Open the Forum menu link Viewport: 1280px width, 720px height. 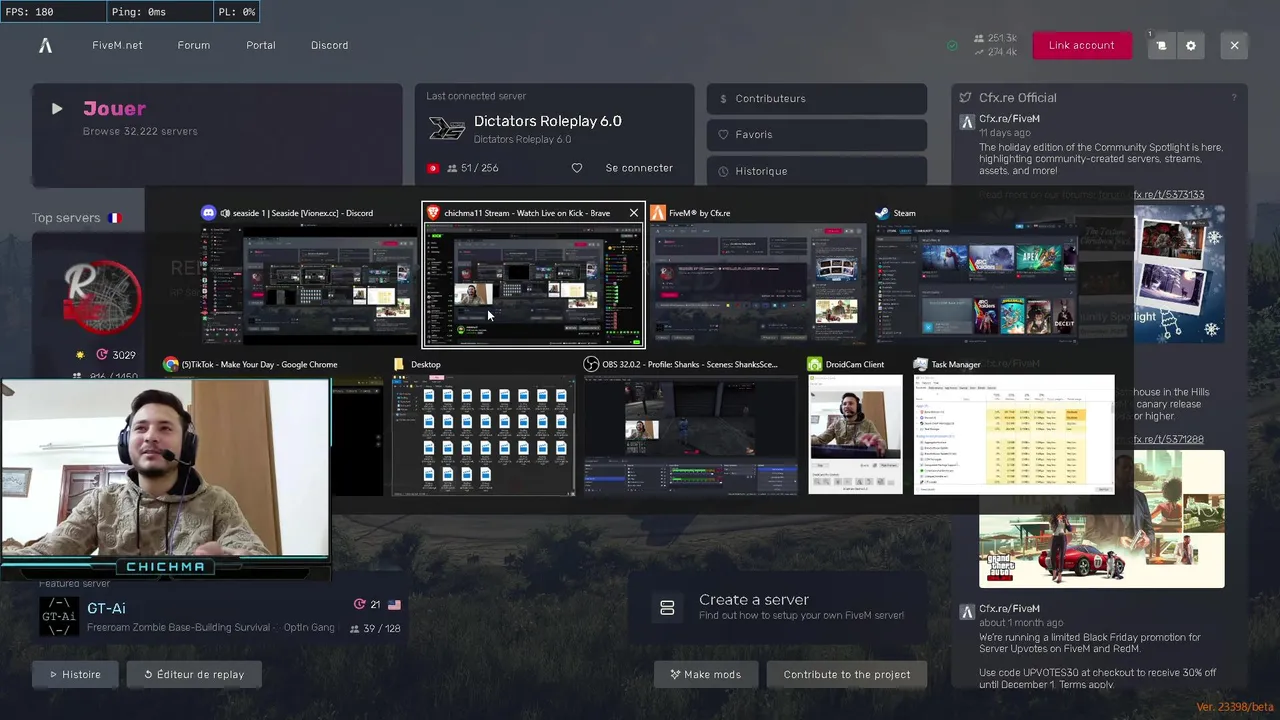(x=194, y=45)
